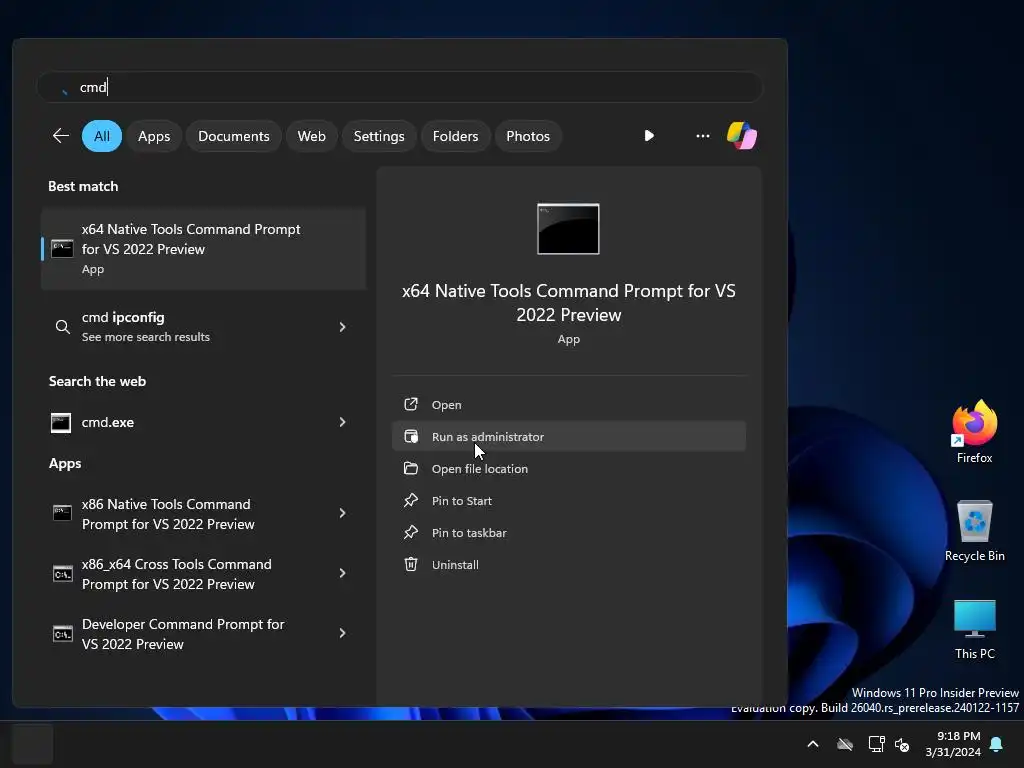Click the Open arrow-box icon
1024x768 pixels.
(x=411, y=404)
